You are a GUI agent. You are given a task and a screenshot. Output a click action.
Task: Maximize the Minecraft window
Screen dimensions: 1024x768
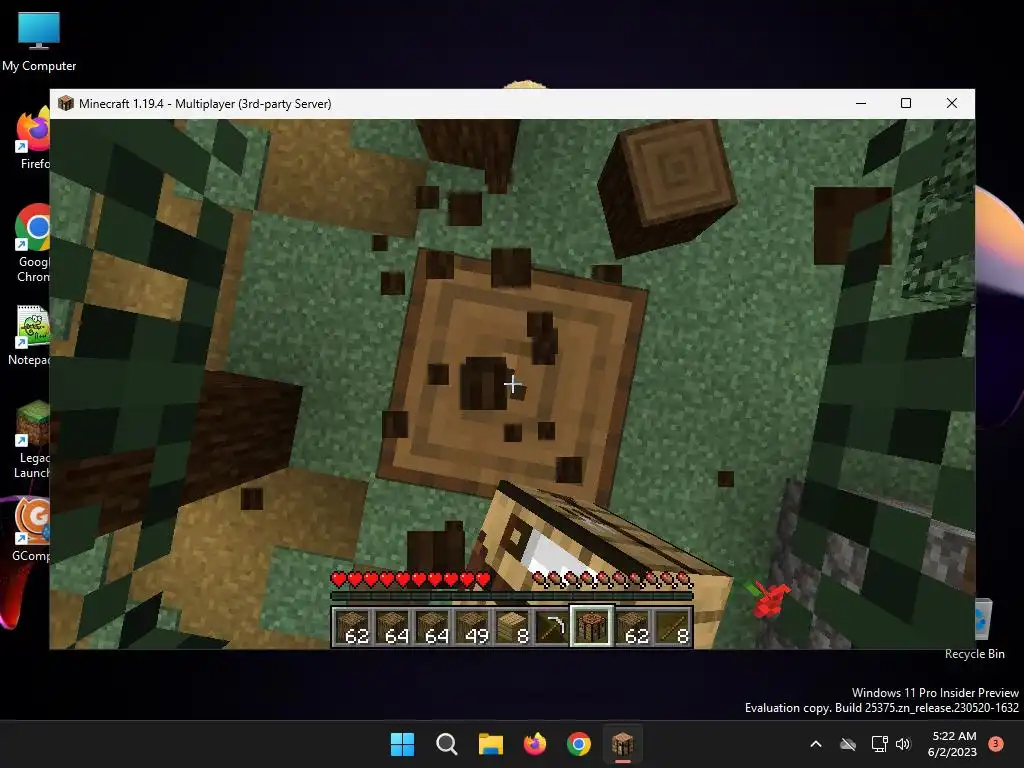click(906, 103)
